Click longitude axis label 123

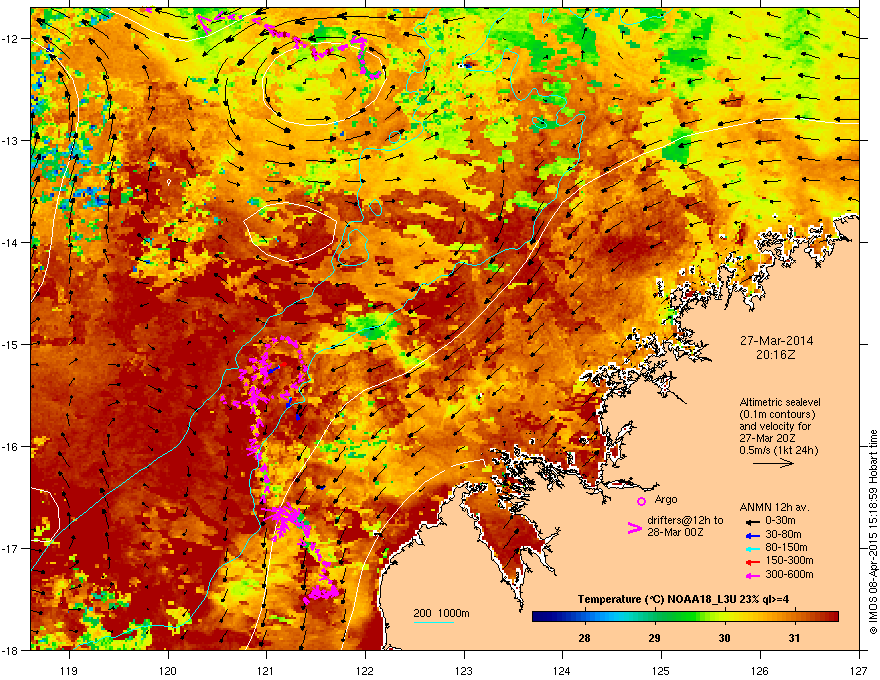[464, 670]
